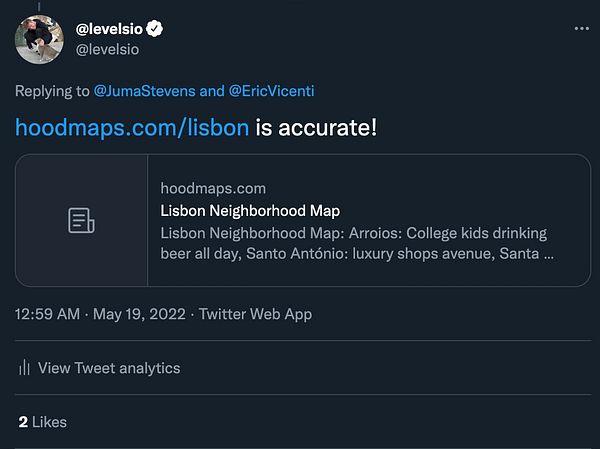Click the Twitter Web App source label

click(x=255, y=314)
